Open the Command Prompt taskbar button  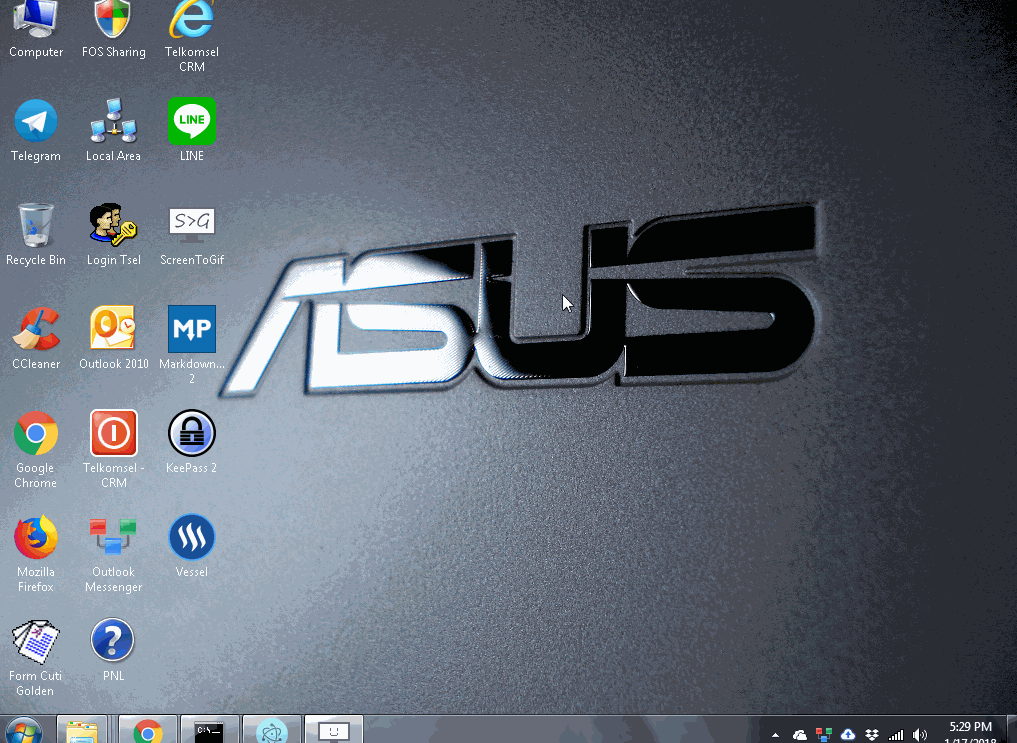tap(209, 730)
